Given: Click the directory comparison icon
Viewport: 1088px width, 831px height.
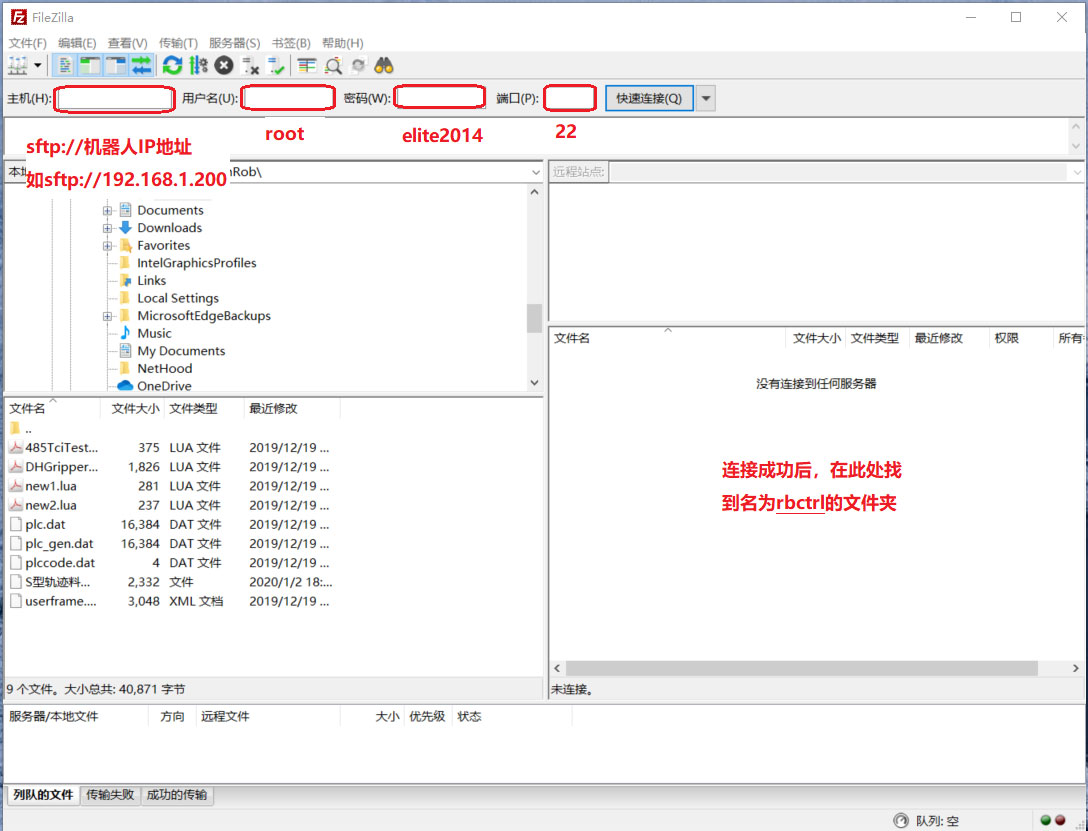Looking at the screenshot, I should tap(333, 66).
